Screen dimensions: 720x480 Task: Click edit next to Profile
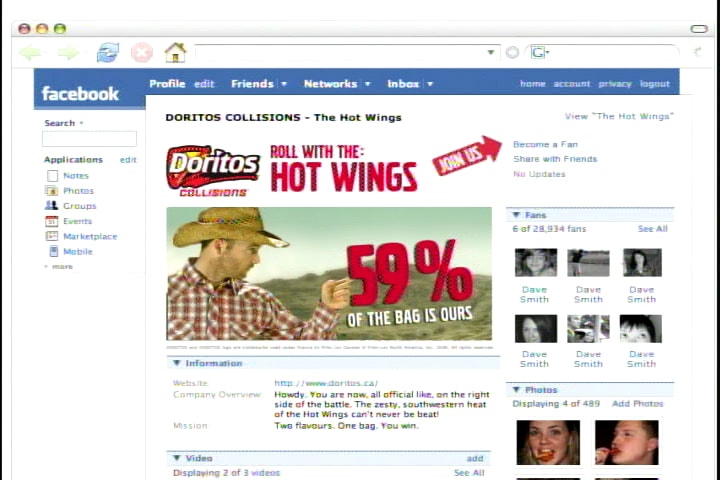click(204, 84)
